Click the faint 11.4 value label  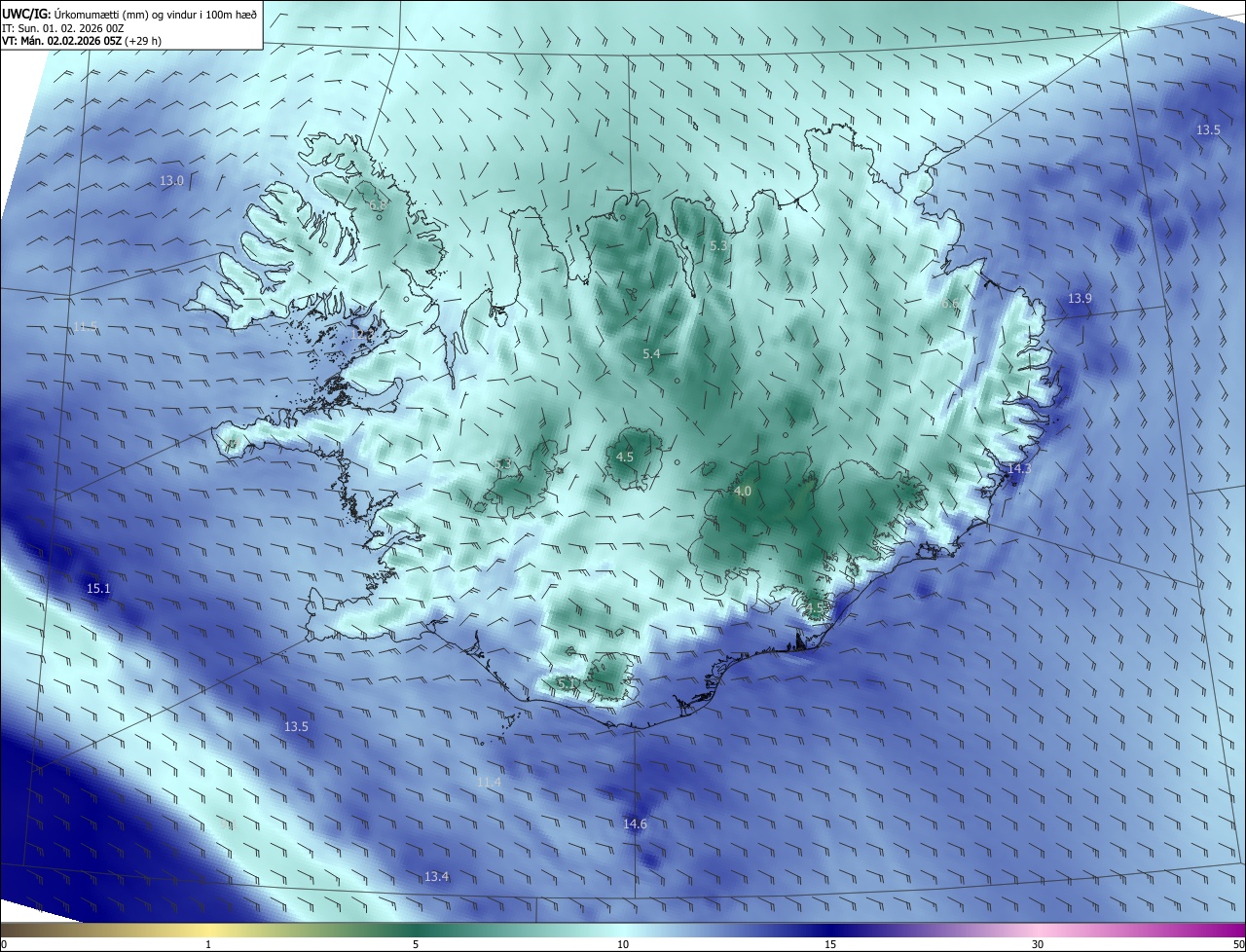(489, 782)
